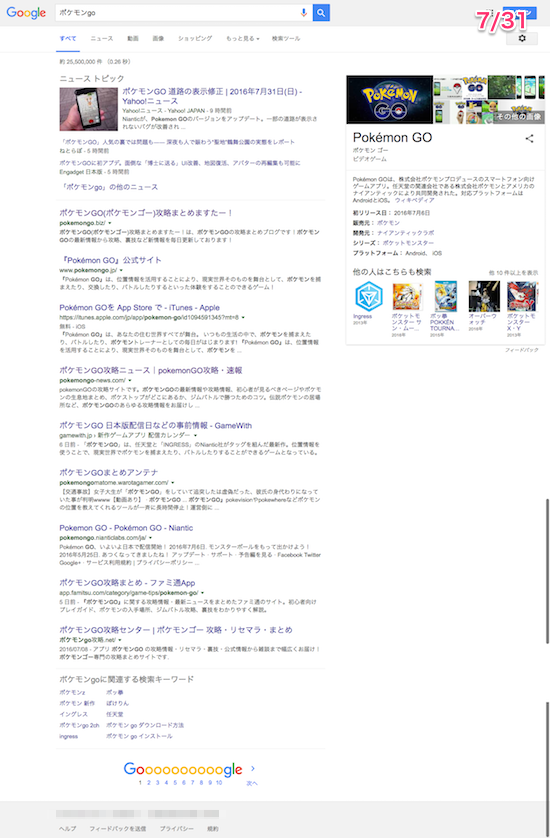Expand dropdown arrow beside pokemongo-news.com URL
Screen dimensions: 550x838
tap(130, 381)
